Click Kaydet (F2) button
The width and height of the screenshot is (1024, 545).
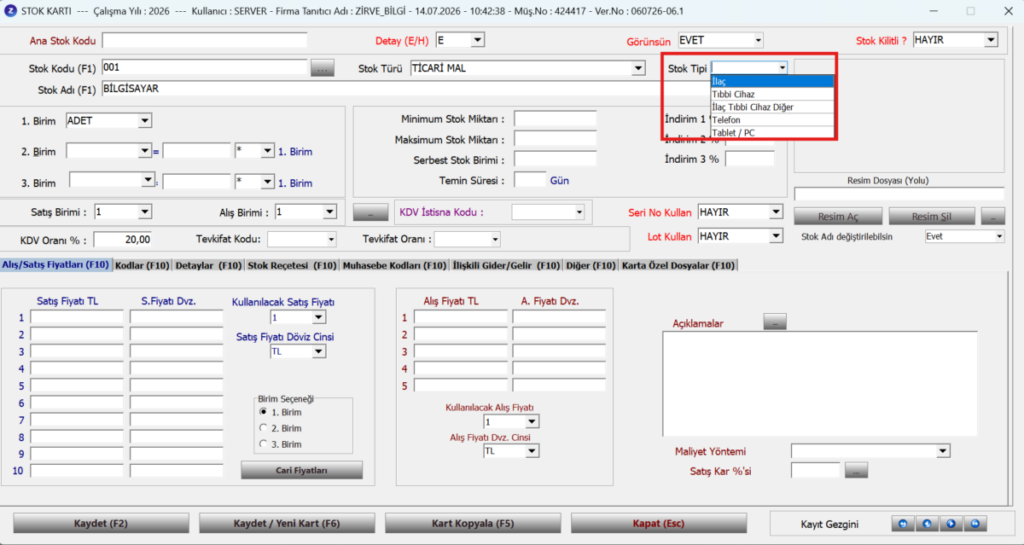point(101,523)
